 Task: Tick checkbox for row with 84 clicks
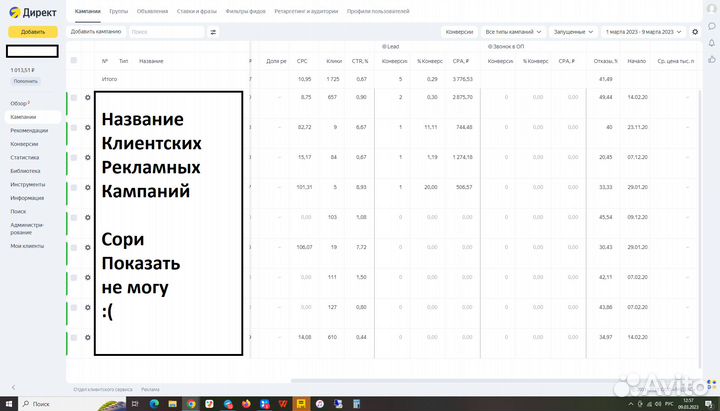[74, 158]
